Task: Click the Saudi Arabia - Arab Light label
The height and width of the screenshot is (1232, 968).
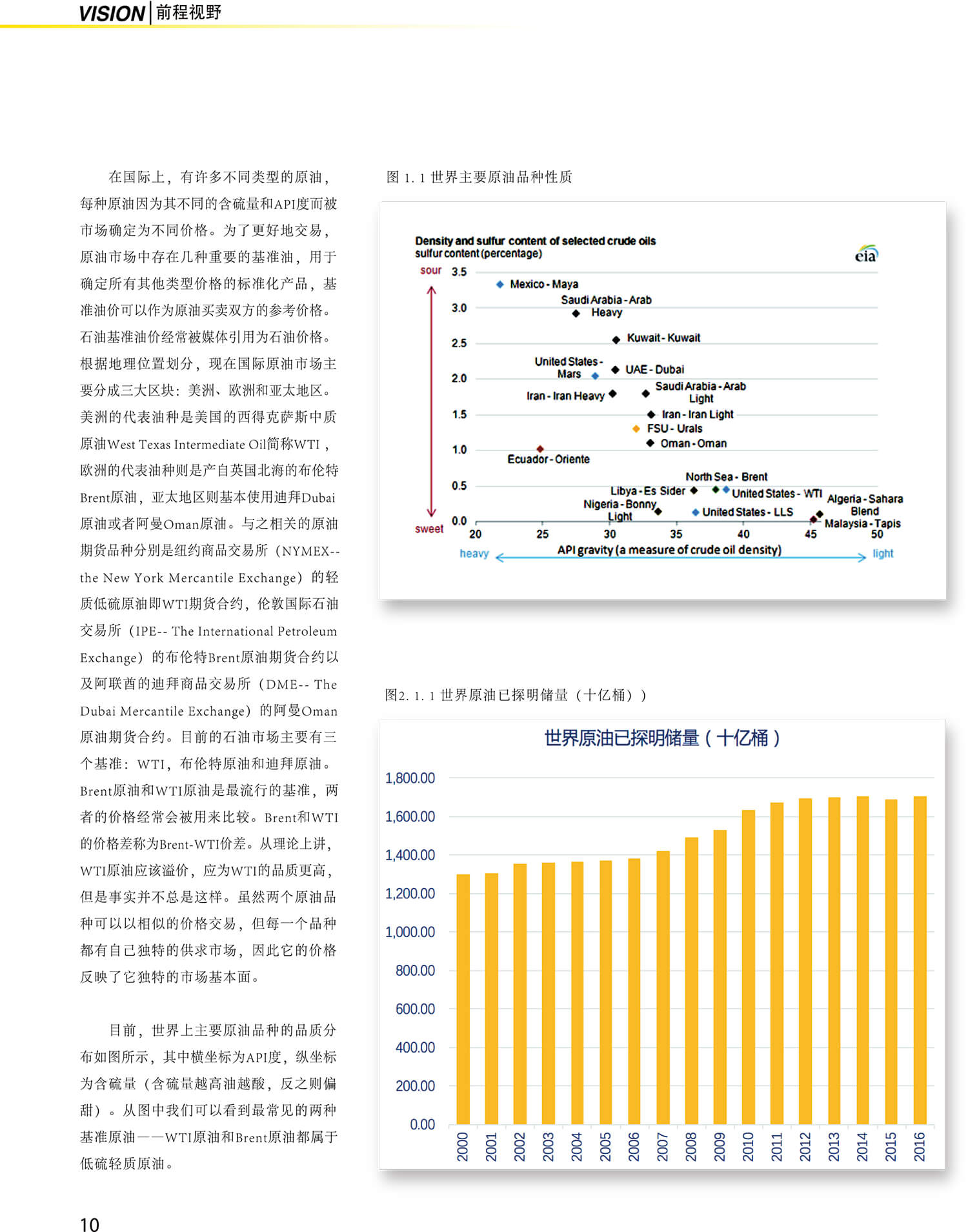Action: 700,392
